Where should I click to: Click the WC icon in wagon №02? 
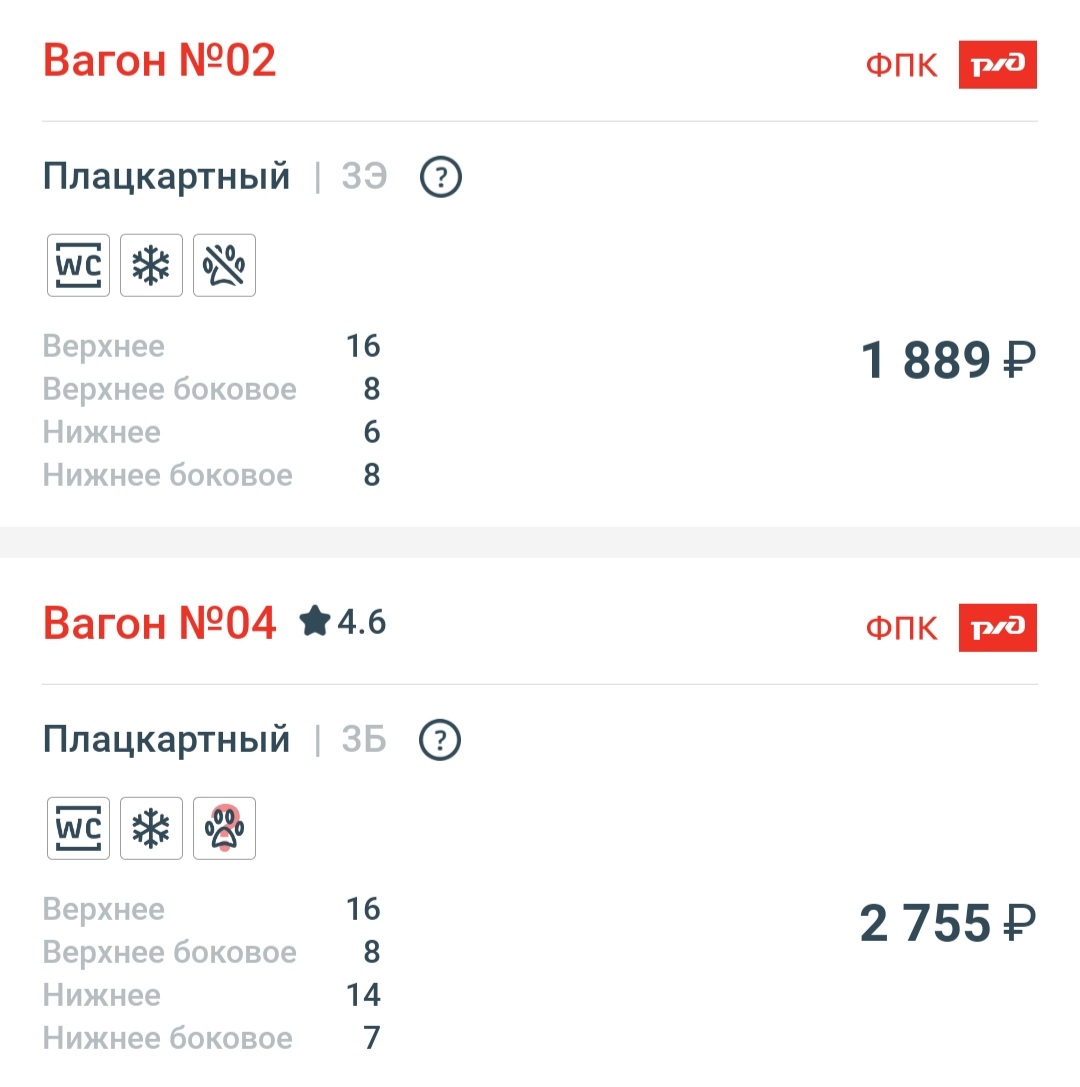(x=78, y=266)
